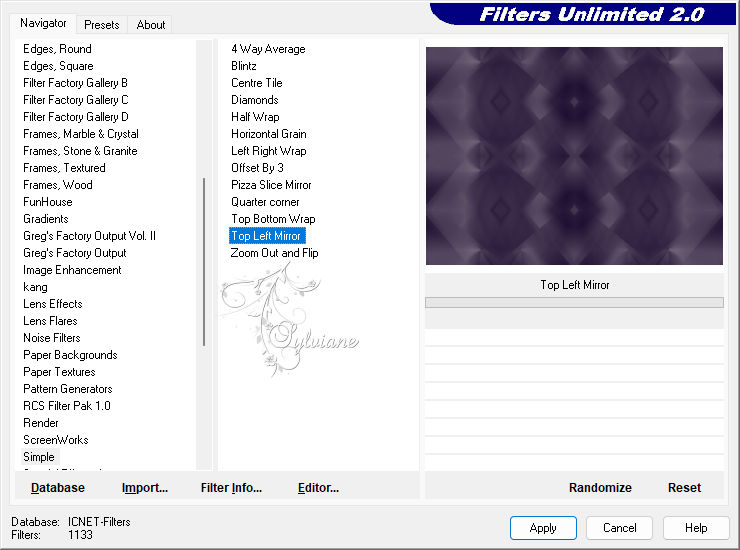This screenshot has width=740, height=550.
Task: Select Greg's Factory Output category
Action: (x=75, y=253)
